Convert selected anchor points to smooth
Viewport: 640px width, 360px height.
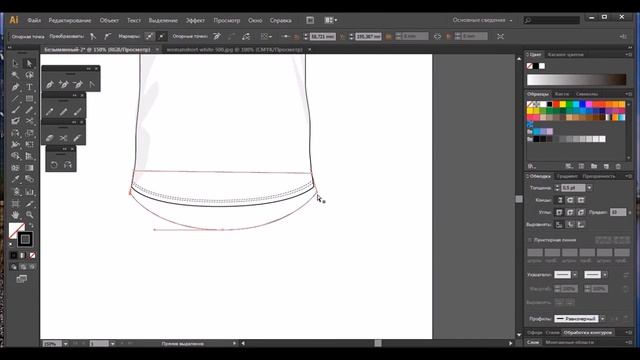click(107, 36)
